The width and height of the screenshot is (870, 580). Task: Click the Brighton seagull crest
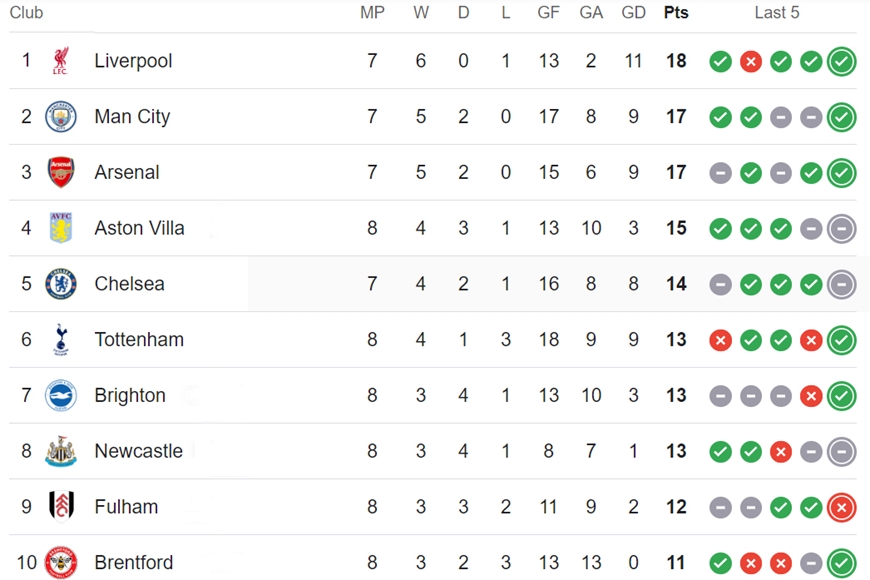click(60, 395)
